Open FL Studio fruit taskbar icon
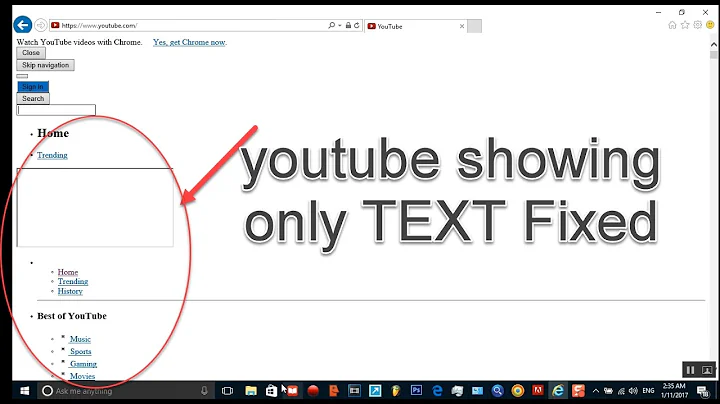The height and width of the screenshot is (404, 720). point(396,391)
